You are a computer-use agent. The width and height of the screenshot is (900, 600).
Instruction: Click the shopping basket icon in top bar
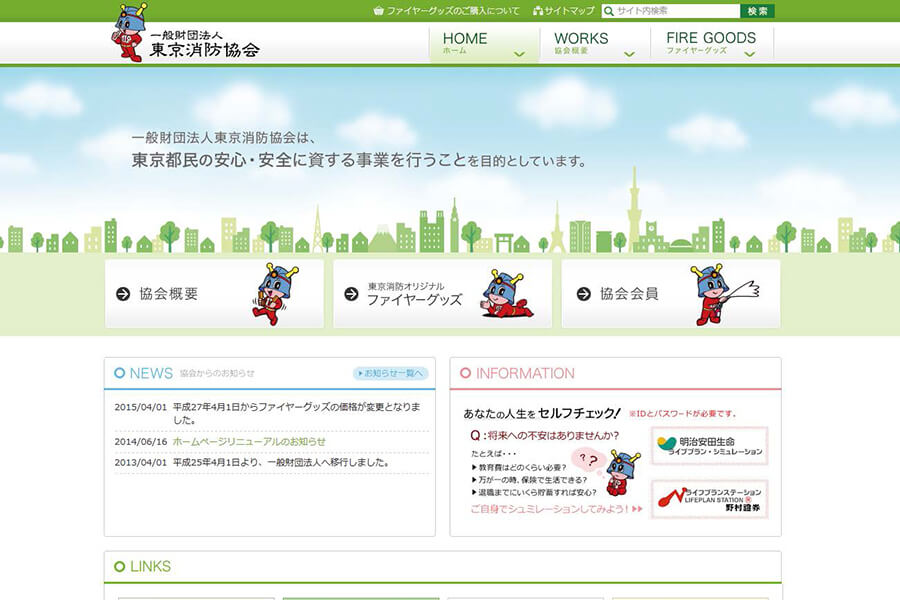tap(378, 11)
